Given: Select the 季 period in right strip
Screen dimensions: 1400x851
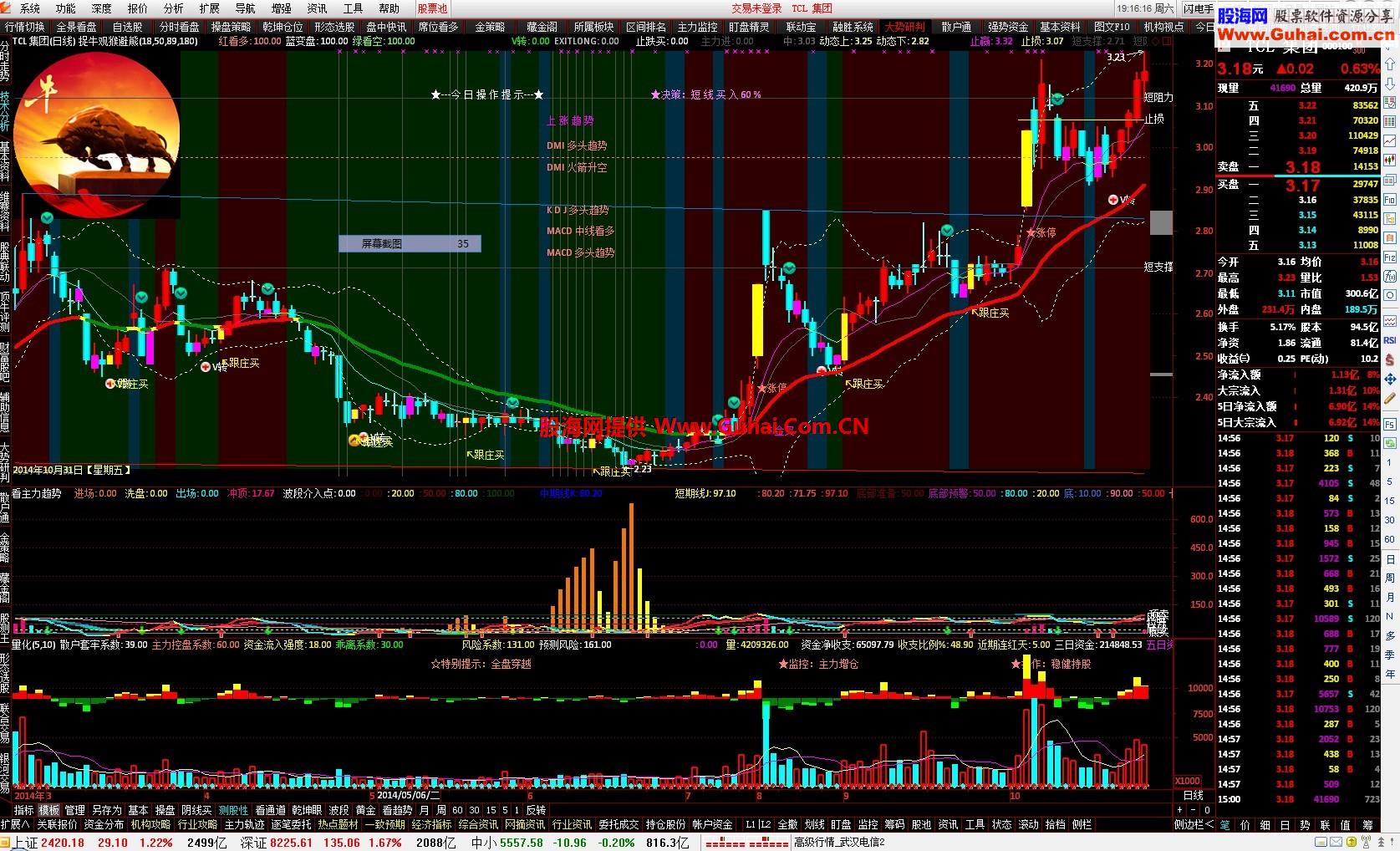Looking at the screenshot, I should tap(1390, 655).
